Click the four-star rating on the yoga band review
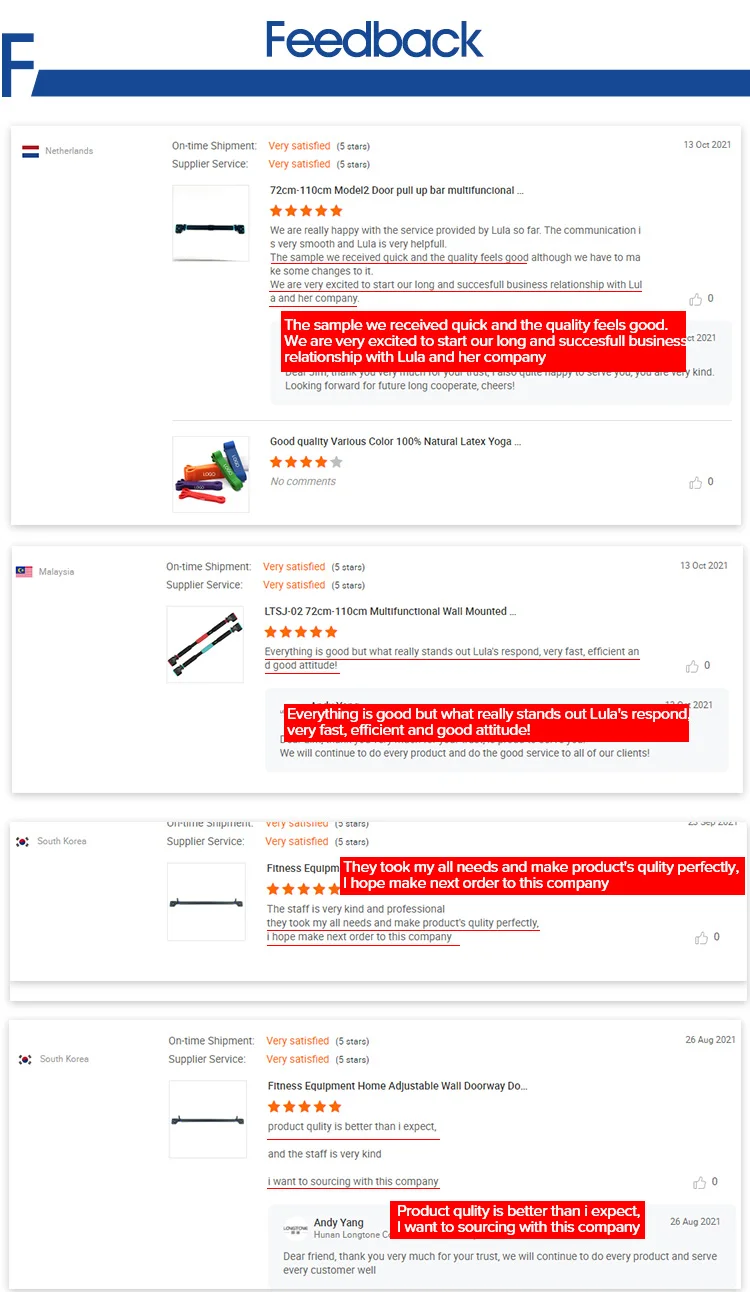 point(306,462)
